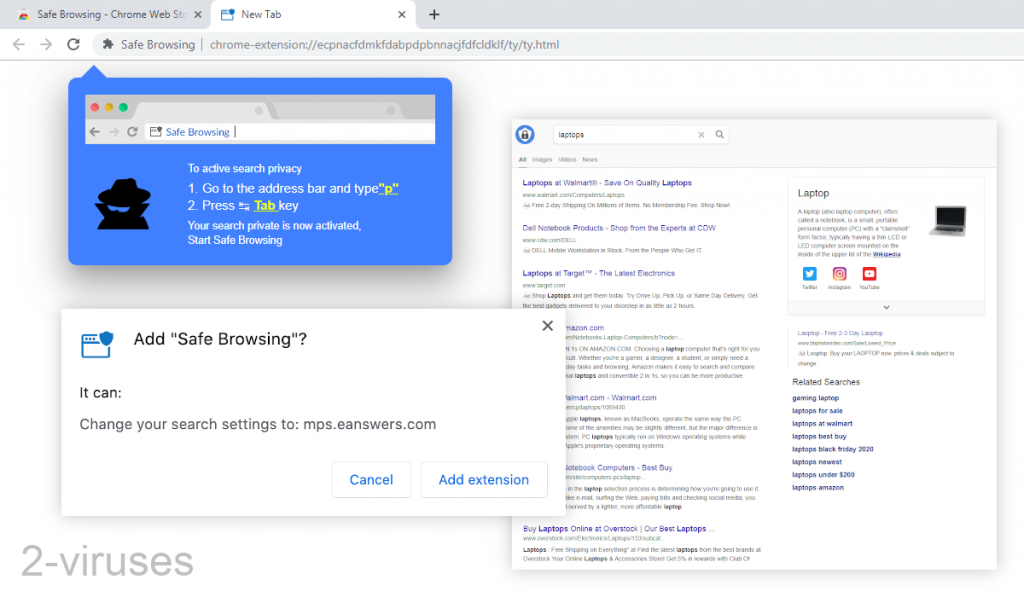Image resolution: width=1024 pixels, height=597 pixels.
Task: Expand the knowledge panel with the down chevron
Action: [885, 307]
